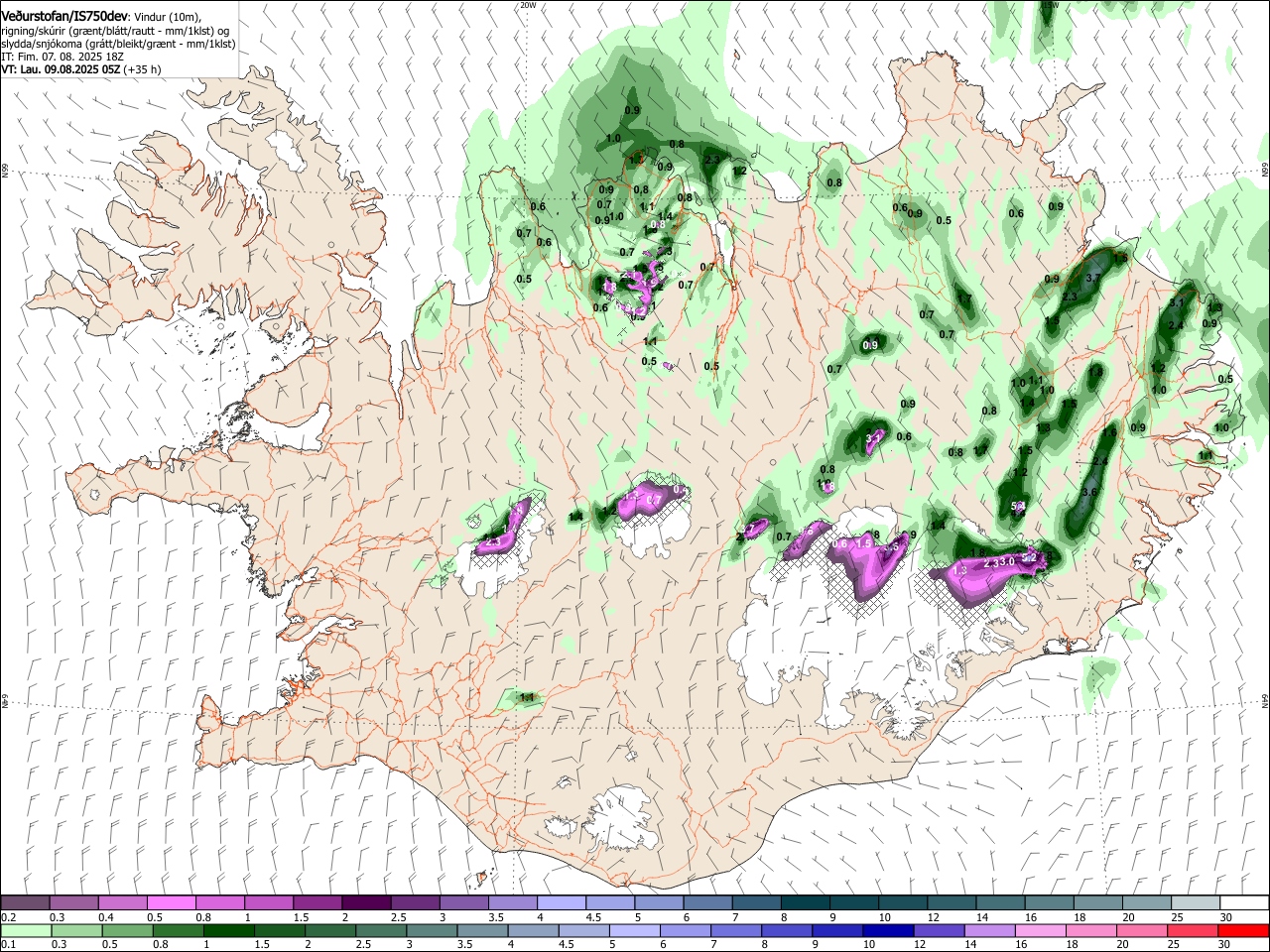Click the '20' label under the top scale
Viewport: 1270px width, 952px height.
(1128, 917)
